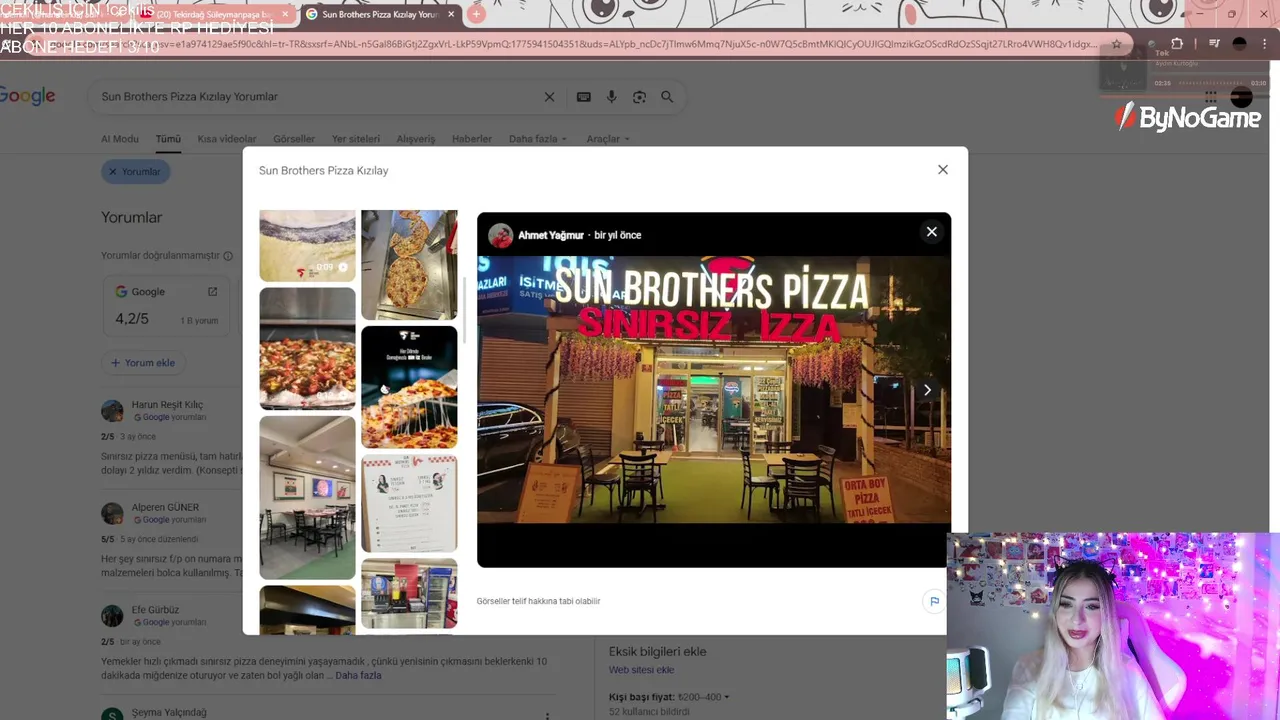The image size is (1280, 720).
Task: Open the AI Modu tab
Action: 120,139
